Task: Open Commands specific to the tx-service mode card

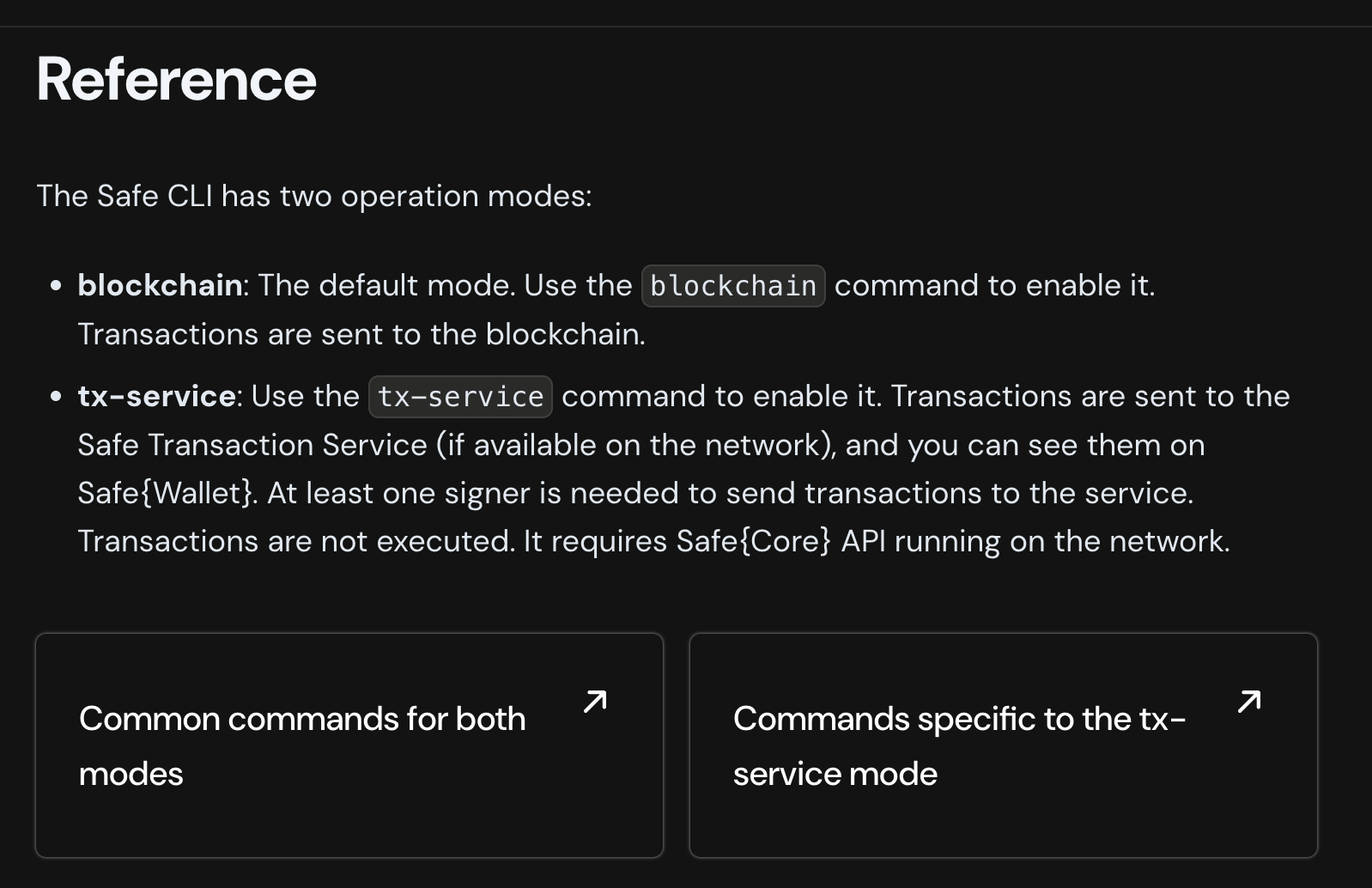Action: 1004,745
